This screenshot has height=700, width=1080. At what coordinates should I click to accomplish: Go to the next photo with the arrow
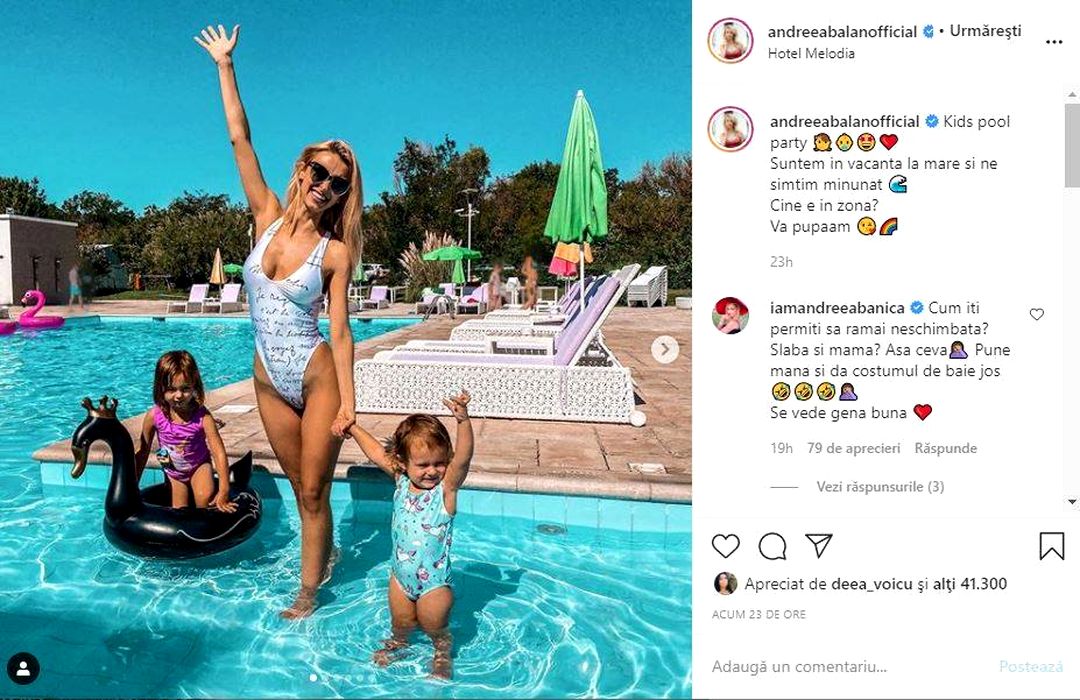[x=665, y=349]
